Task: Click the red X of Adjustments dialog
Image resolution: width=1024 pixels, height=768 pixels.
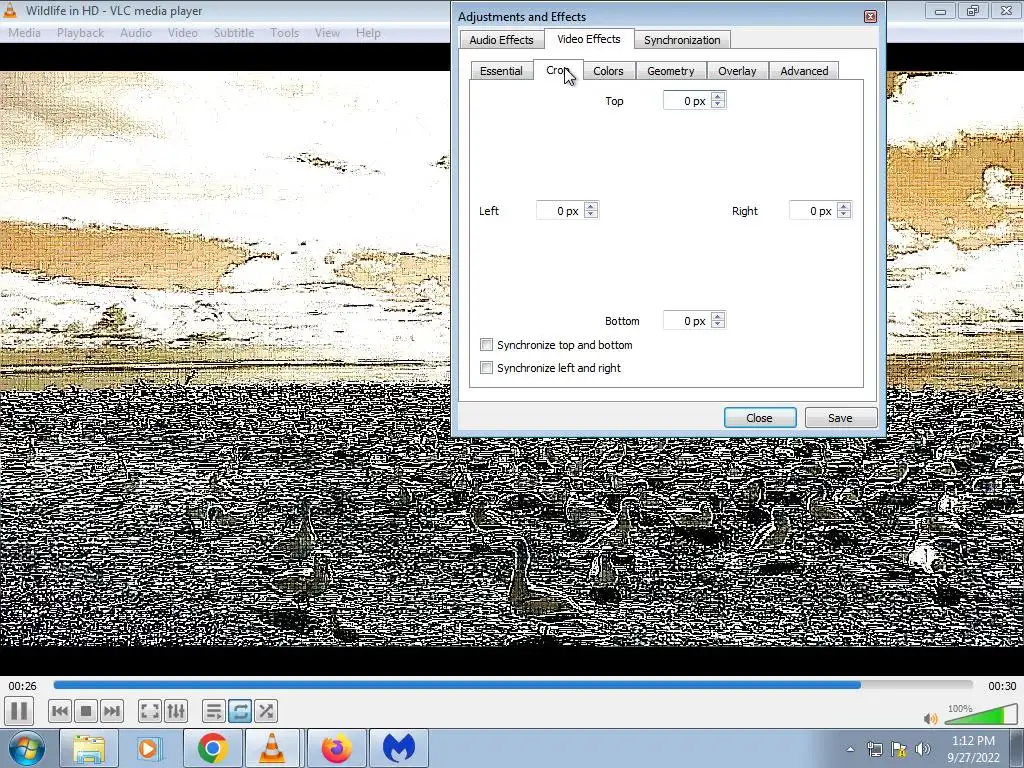Action: 870,16
